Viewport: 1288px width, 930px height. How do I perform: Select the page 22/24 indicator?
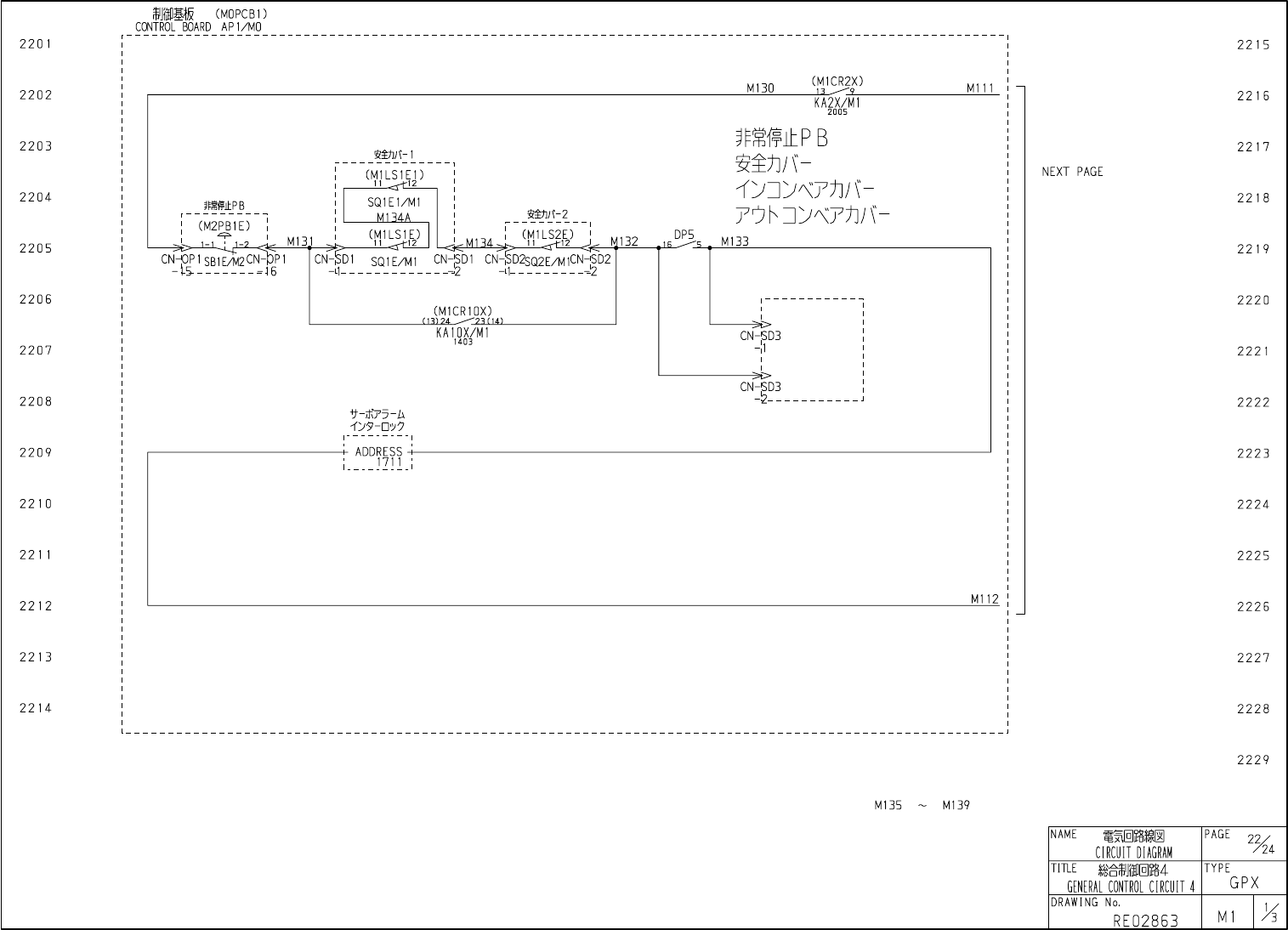tap(1261, 843)
